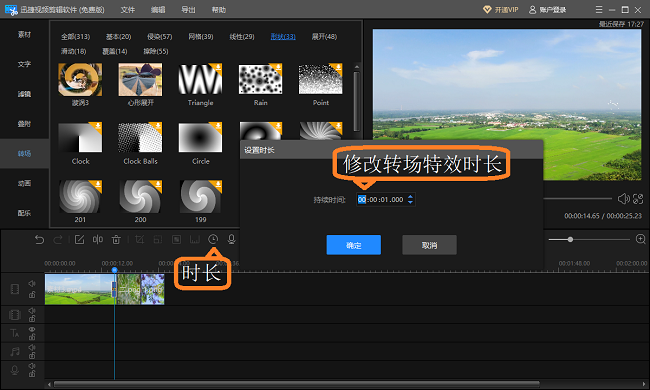Download the Circle transition via its badge
The width and height of the screenshot is (650, 390).
218,126
